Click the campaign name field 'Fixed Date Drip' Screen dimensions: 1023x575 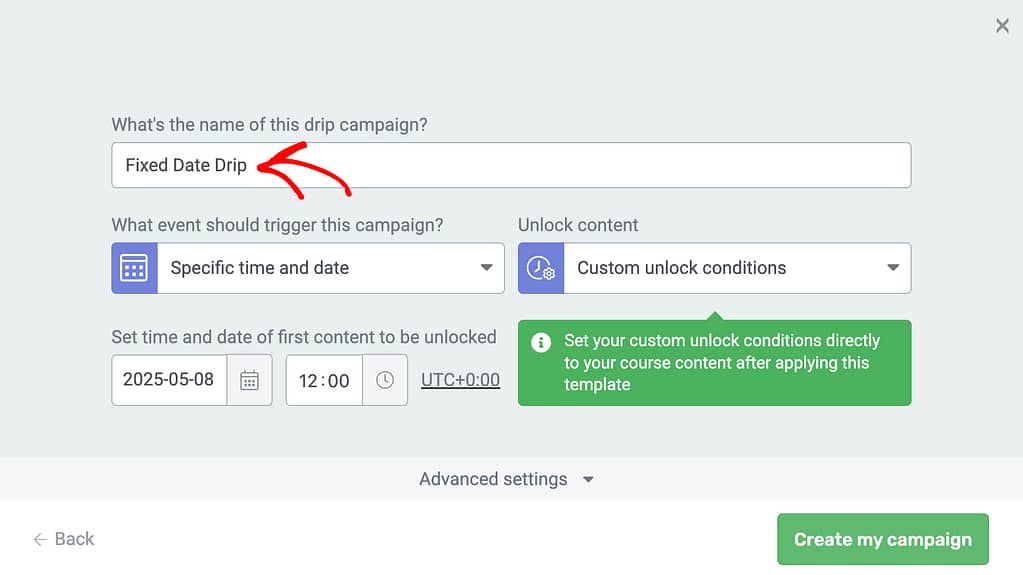510,165
